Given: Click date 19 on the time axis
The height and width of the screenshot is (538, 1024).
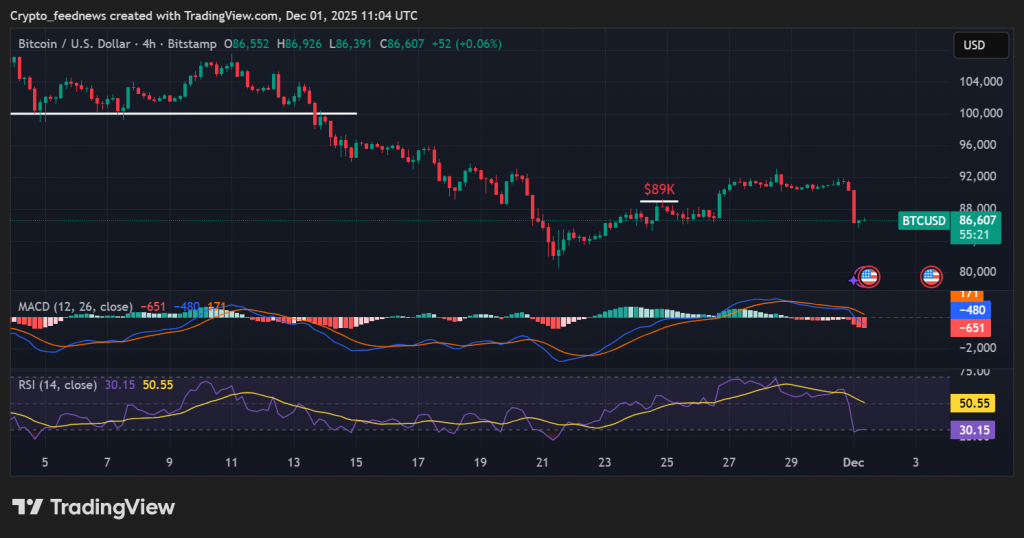Looking at the screenshot, I should [x=480, y=463].
